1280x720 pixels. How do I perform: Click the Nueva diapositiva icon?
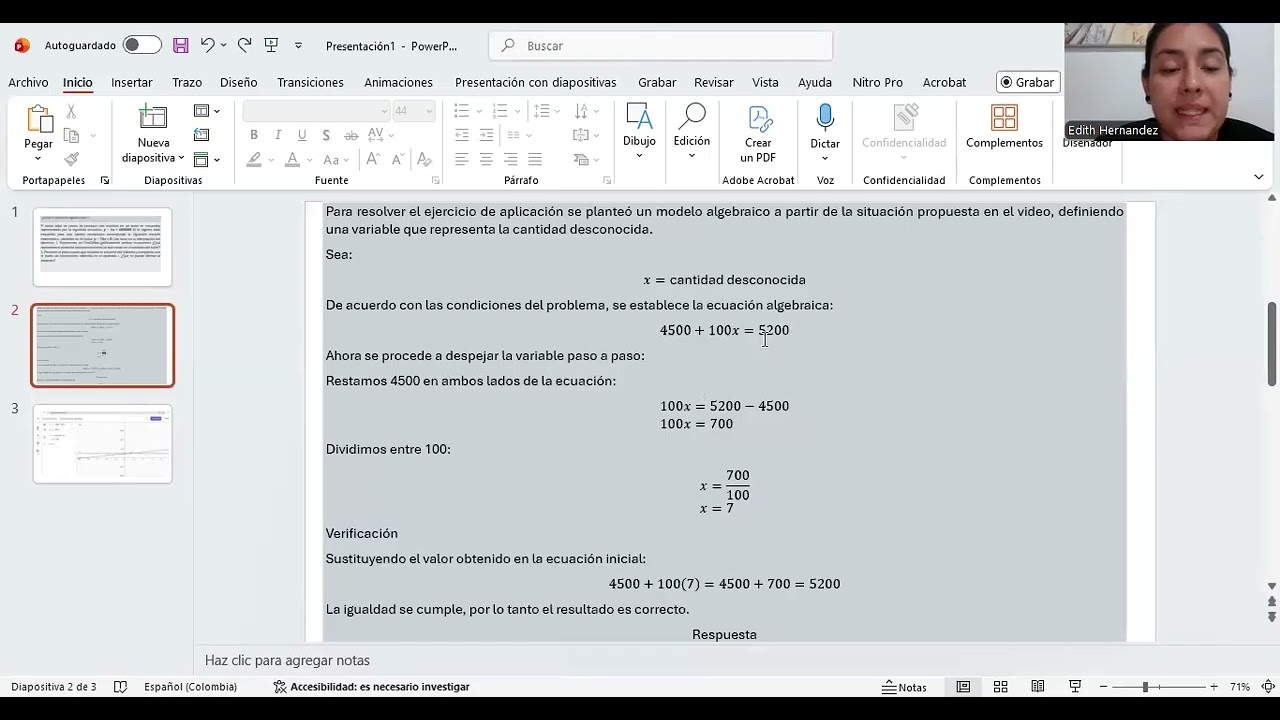pyautogui.click(x=153, y=117)
